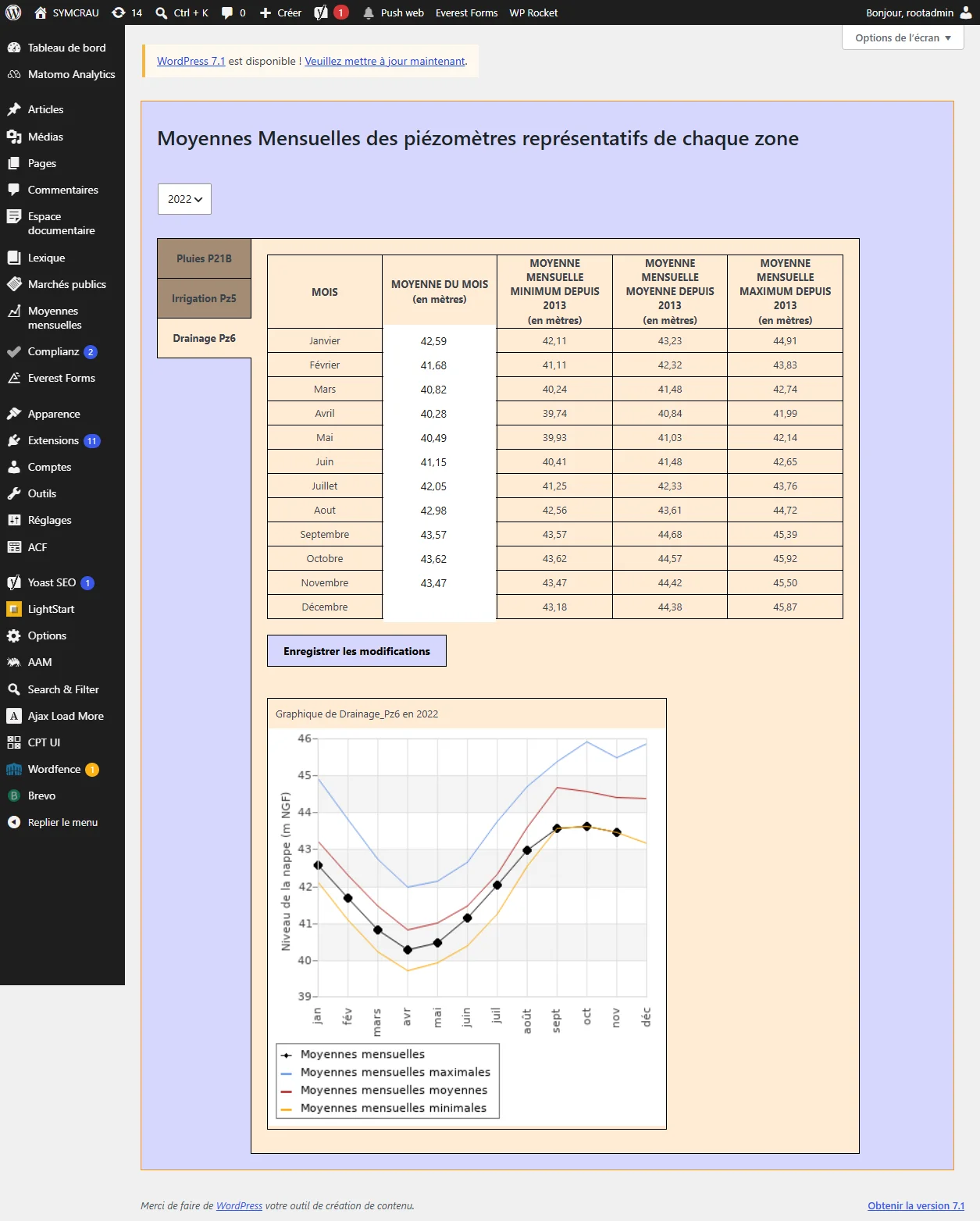Image resolution: width=980 pixels, height=1221 pixels.
Task: Click the comments bubble icon in admin bar
Action: pyautogui.click(x=227, y=12)
